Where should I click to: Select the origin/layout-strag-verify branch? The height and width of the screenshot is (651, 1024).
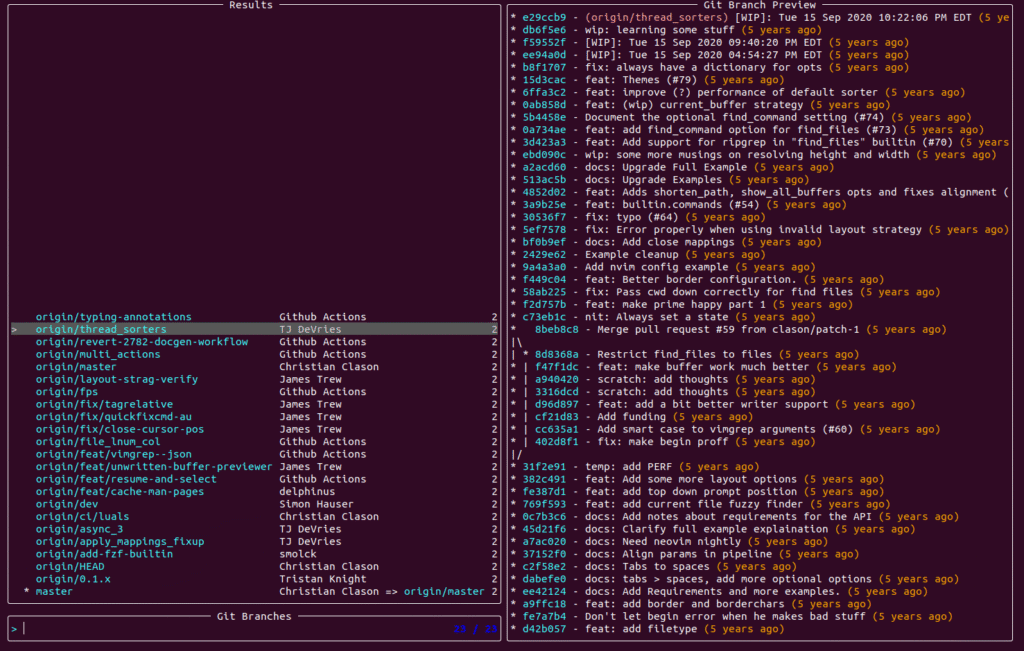(116, 379)
